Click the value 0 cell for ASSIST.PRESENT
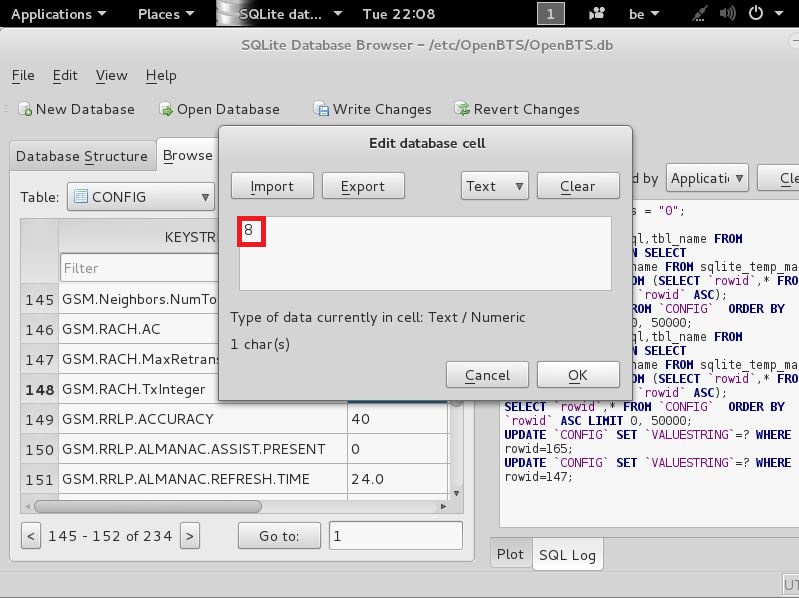Screen dimensions: 799x598 coord(397,449)
